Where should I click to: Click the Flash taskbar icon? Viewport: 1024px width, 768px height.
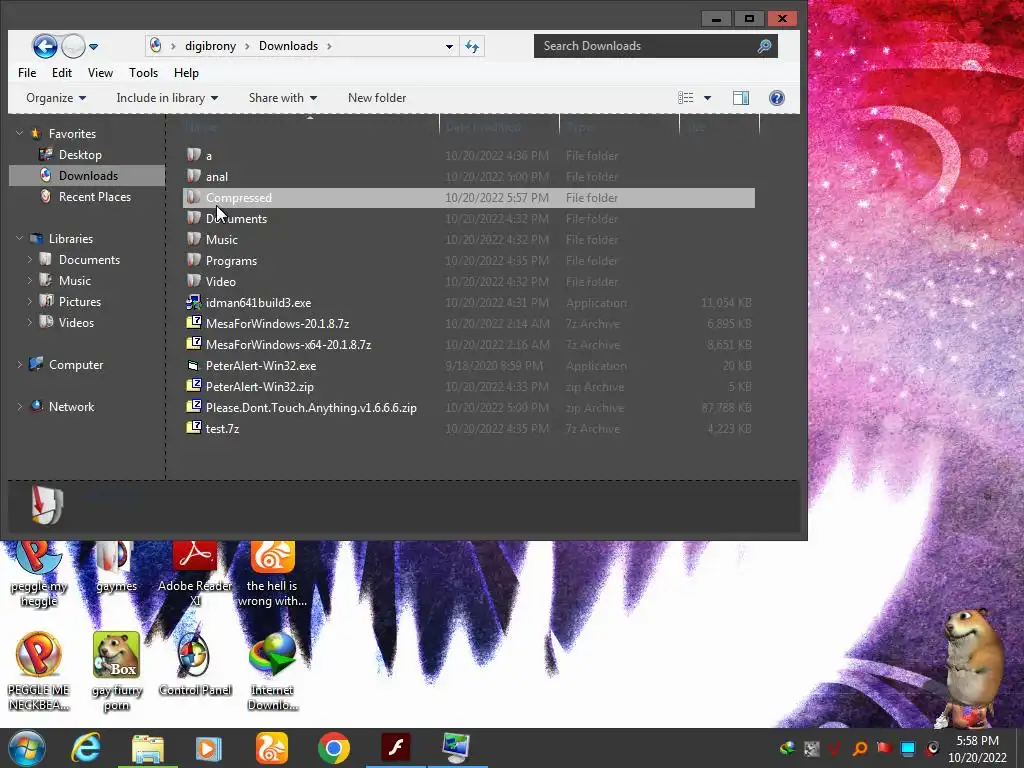(x=396, y=748)
